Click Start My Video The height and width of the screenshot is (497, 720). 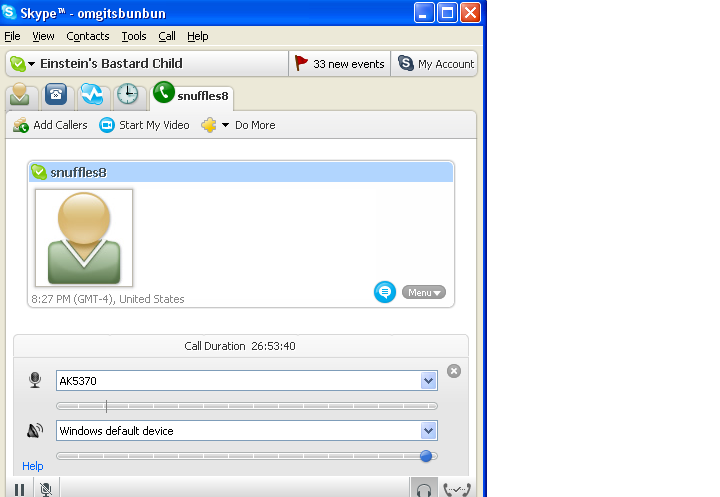144,125
